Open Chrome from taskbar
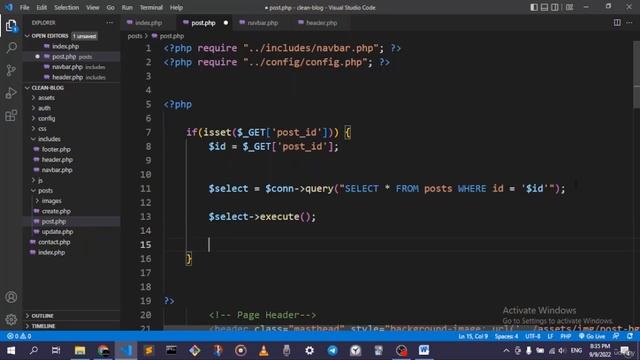The width and height of the screenshot is (640, 360). point(103,350)
